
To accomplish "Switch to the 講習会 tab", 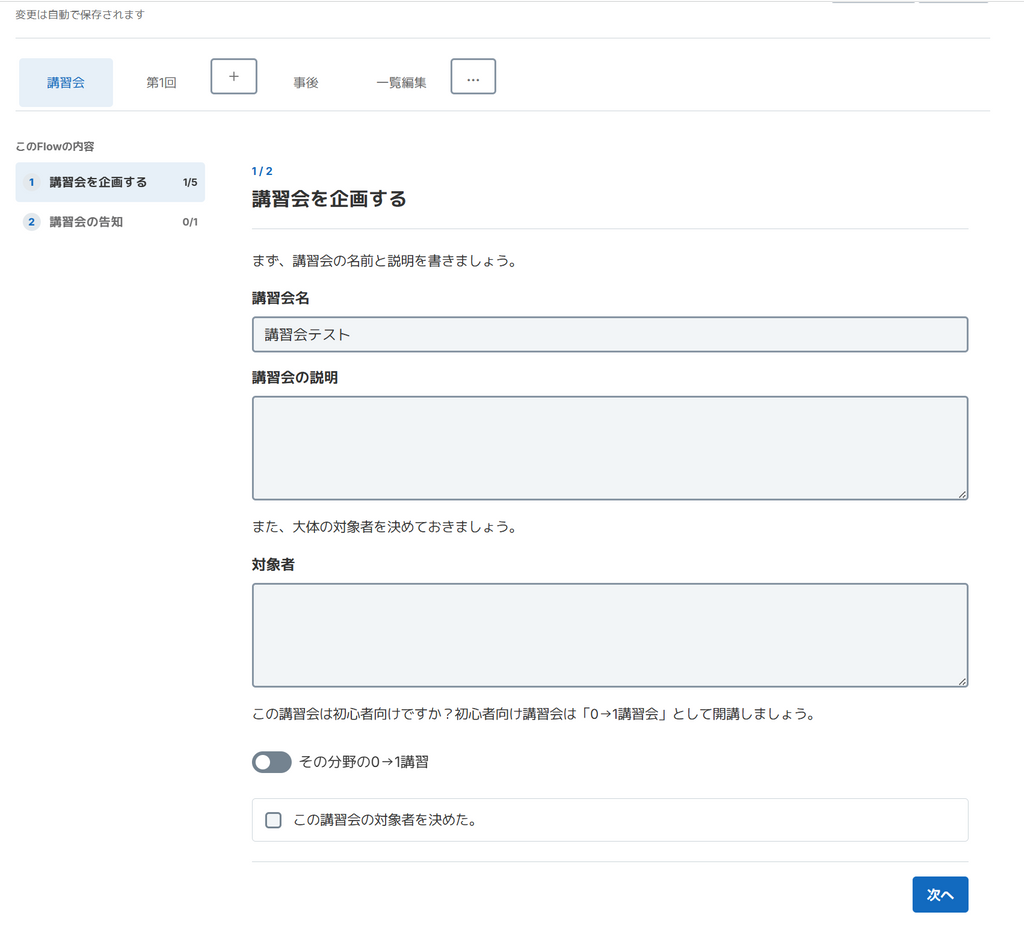I will (66, 82).
